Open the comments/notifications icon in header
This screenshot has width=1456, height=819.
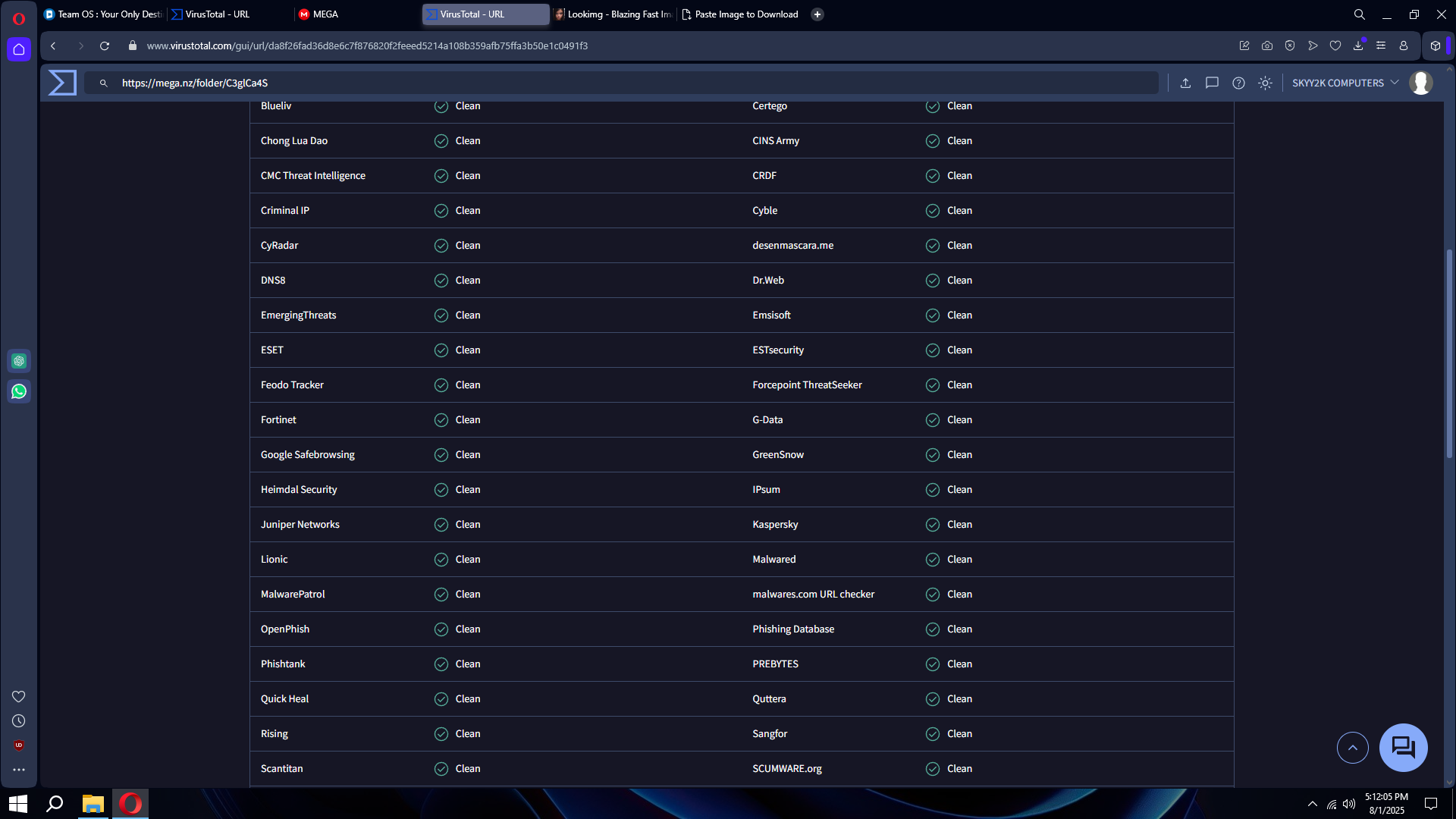tap(1212, 83)
